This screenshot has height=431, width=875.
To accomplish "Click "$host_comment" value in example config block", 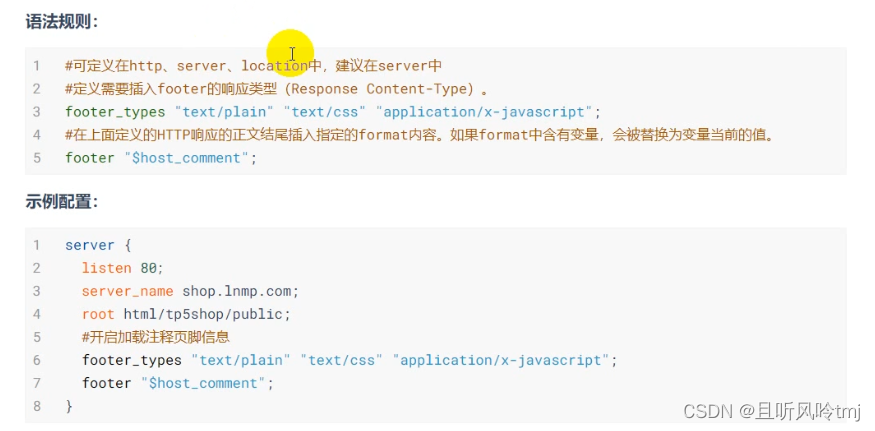I will tap(203, 383).
